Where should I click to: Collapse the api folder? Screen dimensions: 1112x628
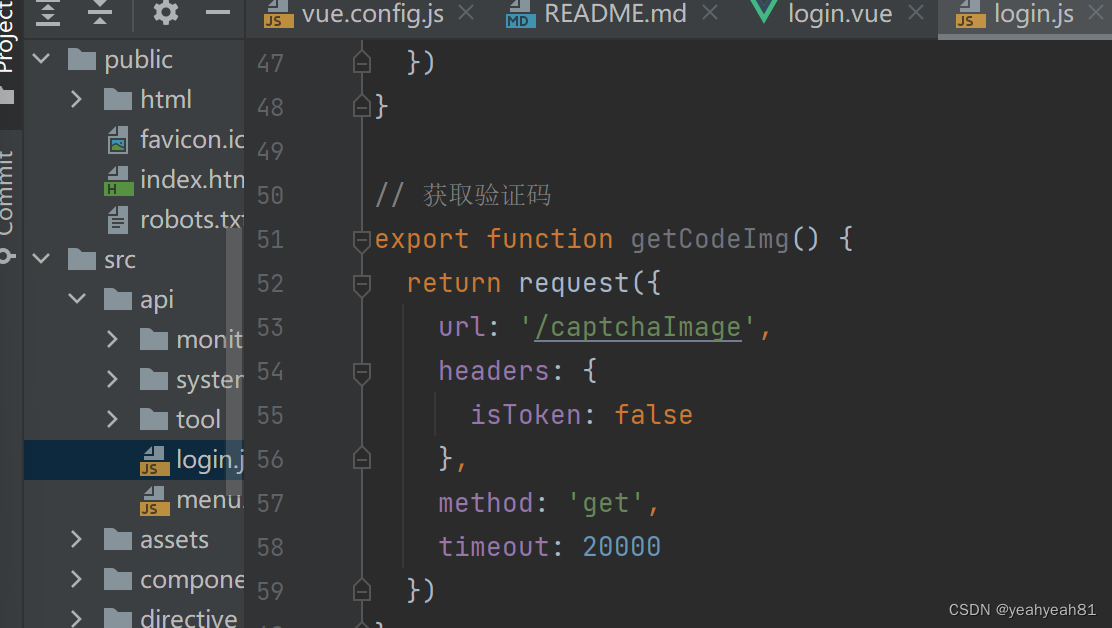77,298
